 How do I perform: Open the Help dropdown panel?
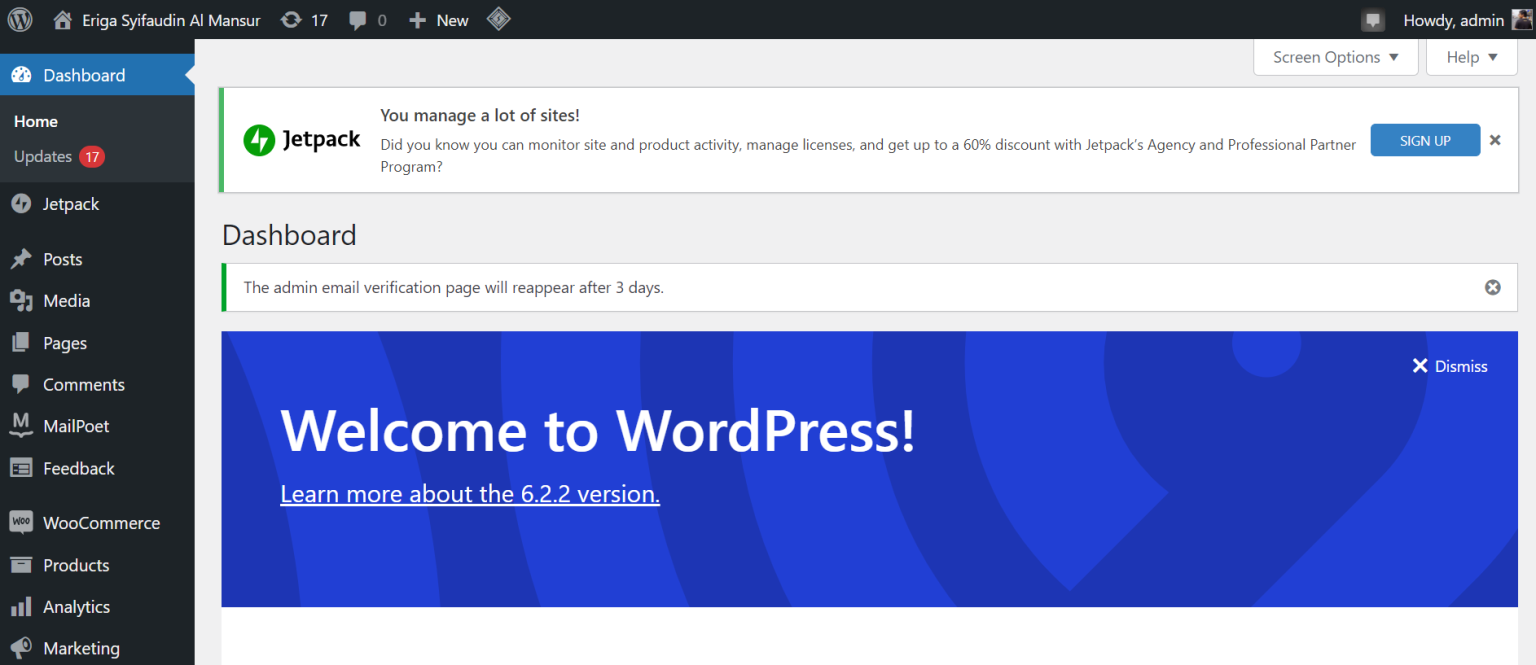1471,57
